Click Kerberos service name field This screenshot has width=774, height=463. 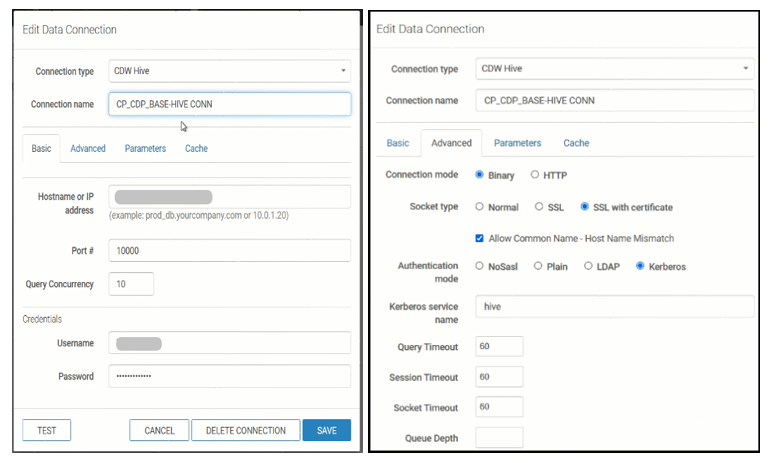[x=615, y=307]
